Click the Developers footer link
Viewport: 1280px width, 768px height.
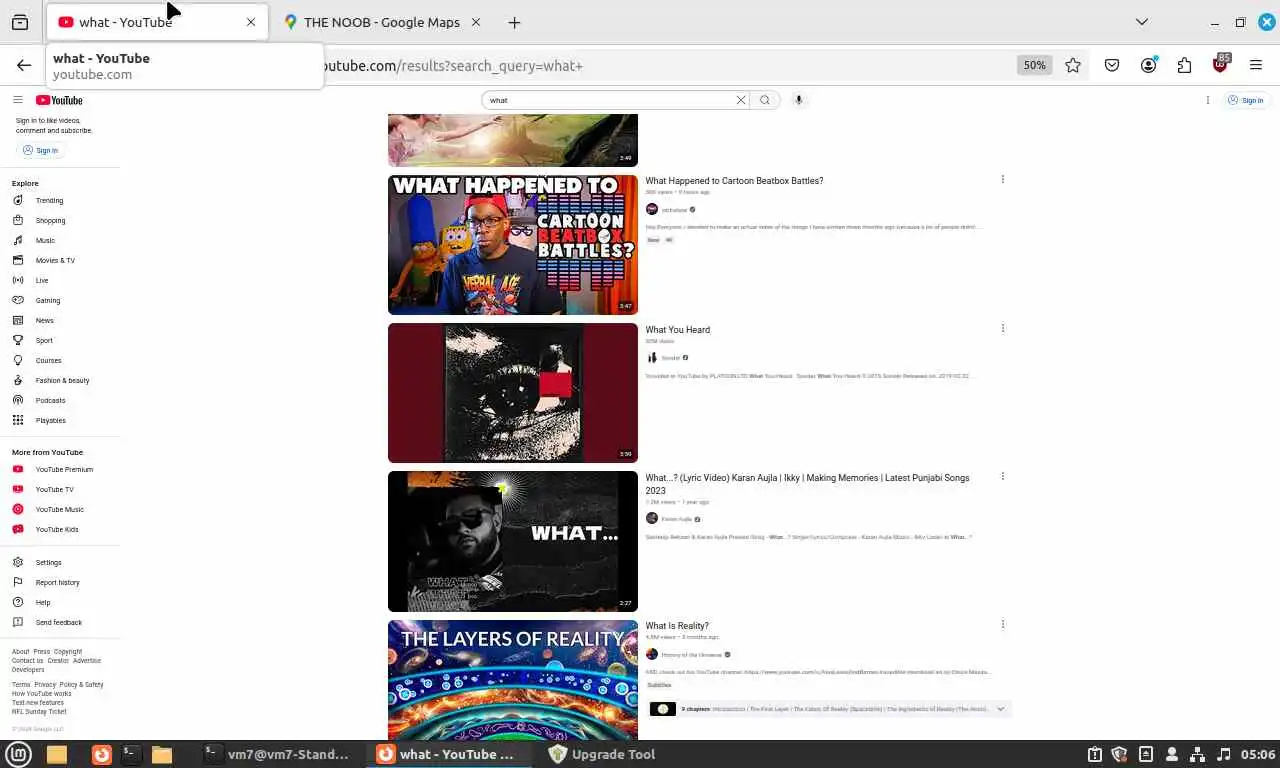pos(28,670)
